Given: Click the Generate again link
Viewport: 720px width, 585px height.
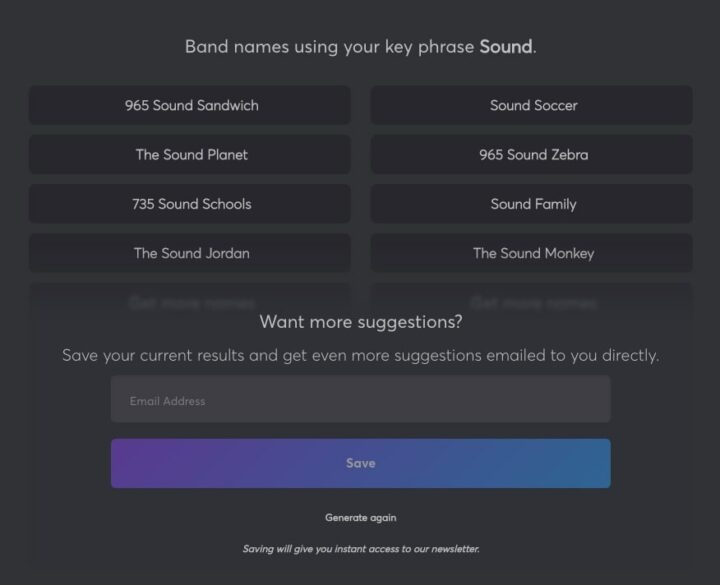Looking at the screenshot, I should (x=360, y=518).
